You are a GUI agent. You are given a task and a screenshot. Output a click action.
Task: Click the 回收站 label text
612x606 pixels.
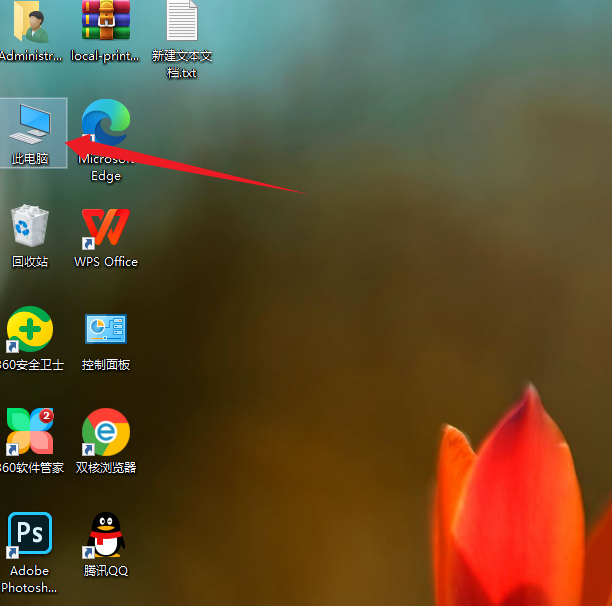pyautogui.click(x=30, y=261)
